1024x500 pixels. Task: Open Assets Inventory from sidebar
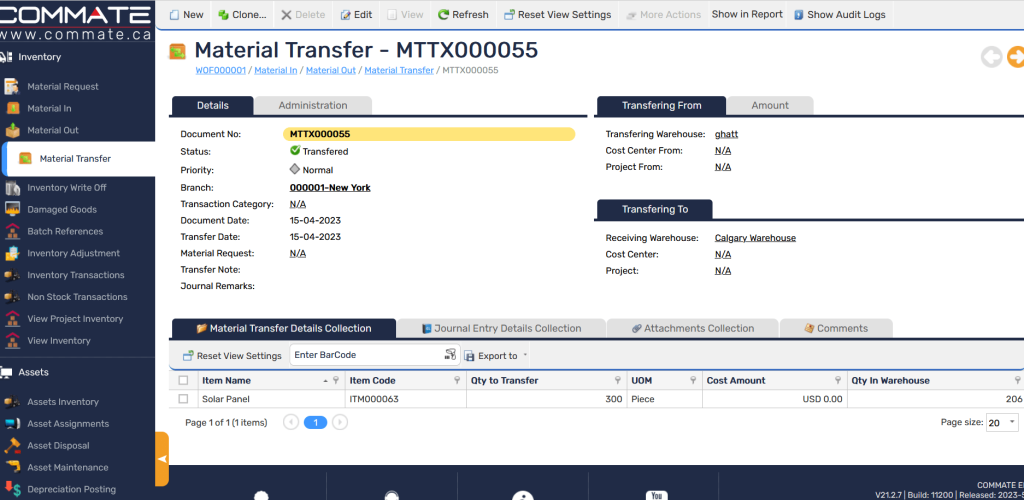[x=63, y=401]
